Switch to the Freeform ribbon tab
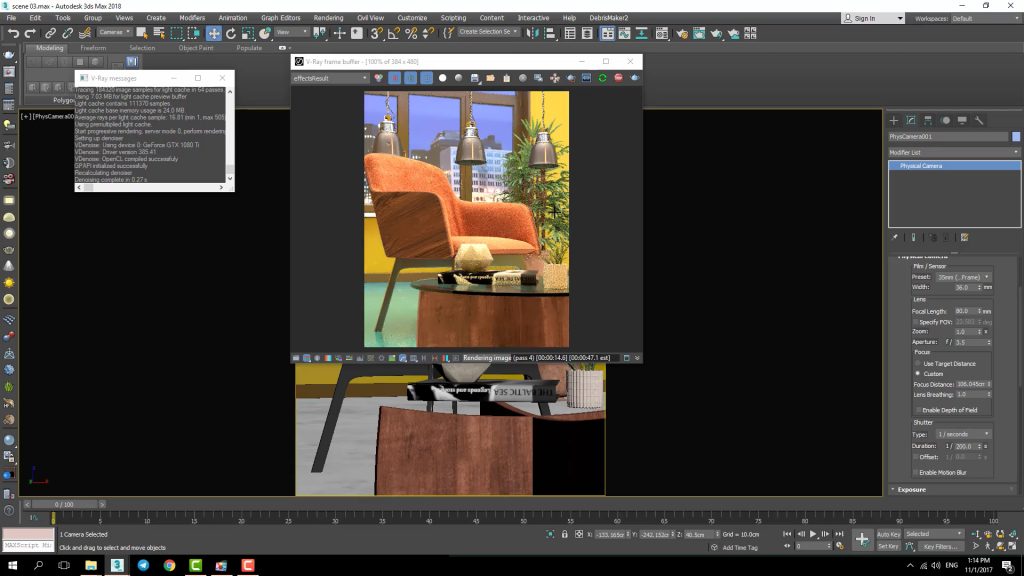 pyautogui.click(x=93, y=48)
